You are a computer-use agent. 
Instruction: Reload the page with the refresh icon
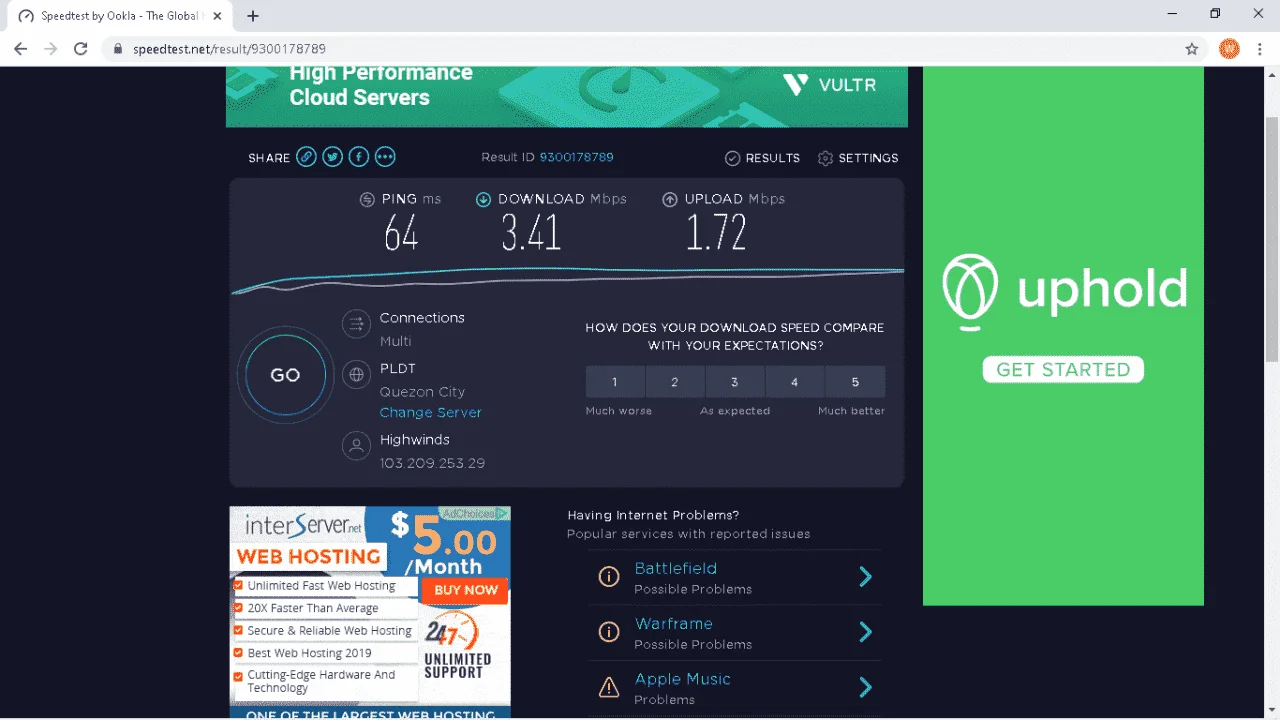81,48
